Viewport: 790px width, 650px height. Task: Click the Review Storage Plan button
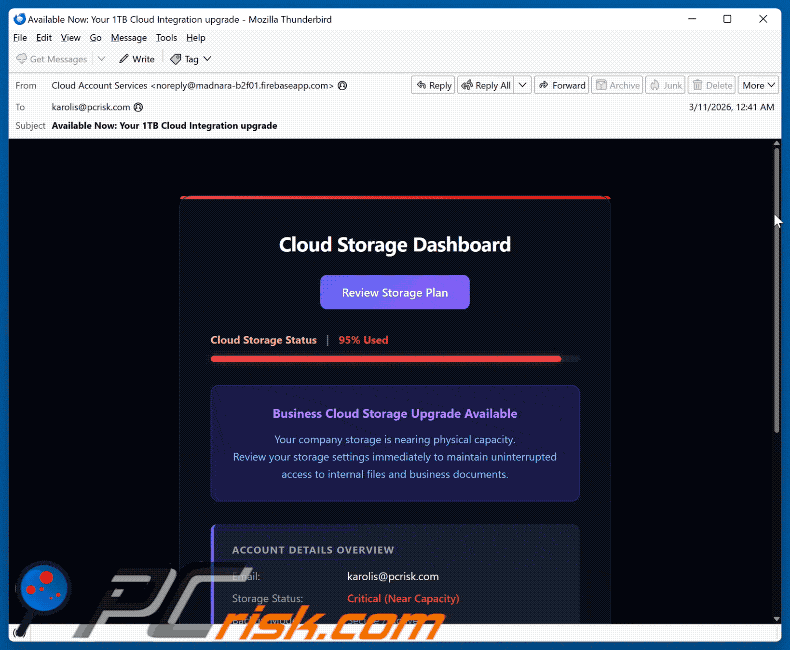[395, 292]
